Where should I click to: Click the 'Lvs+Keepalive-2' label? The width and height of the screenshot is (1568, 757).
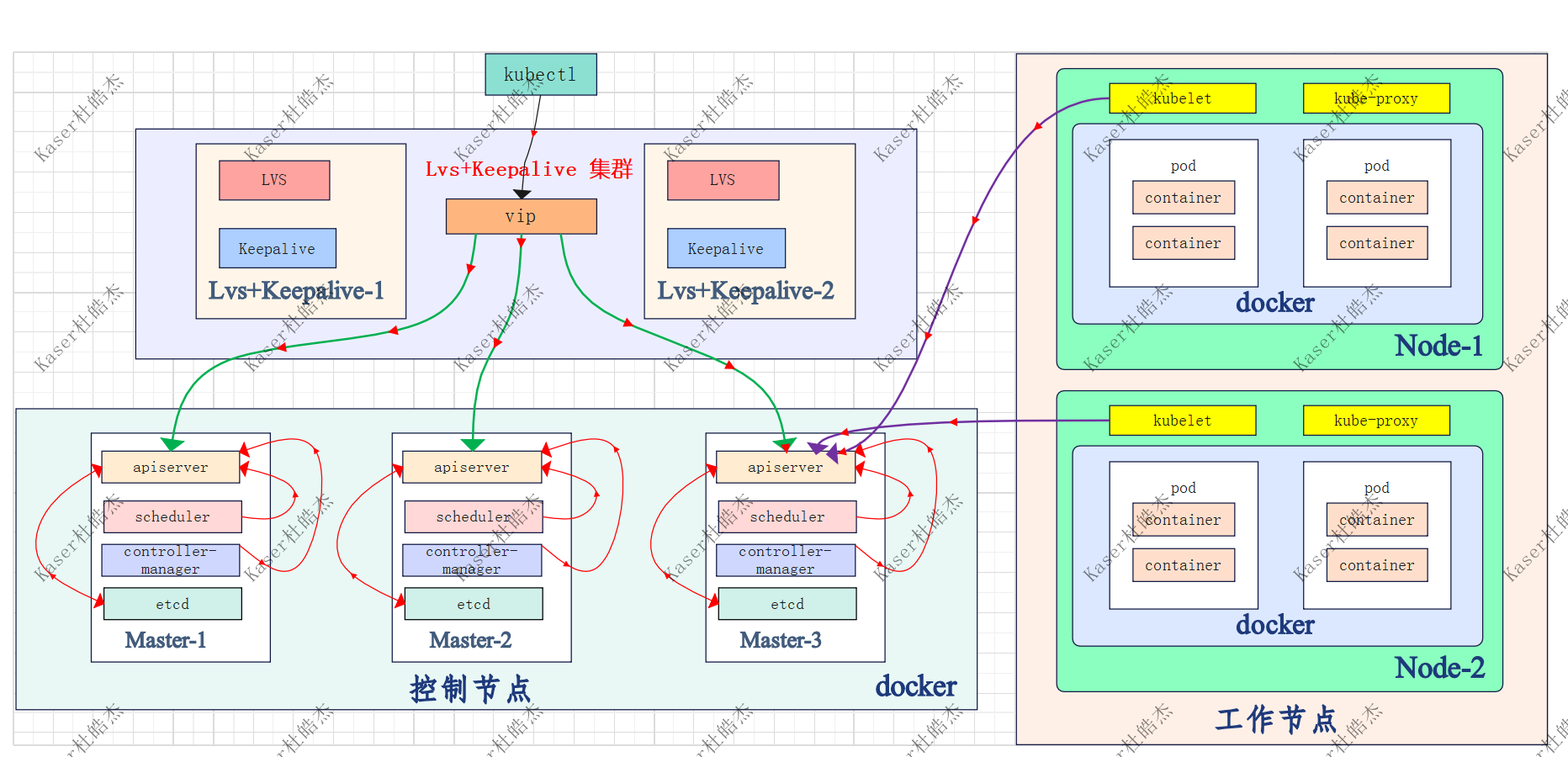(745, 291)
